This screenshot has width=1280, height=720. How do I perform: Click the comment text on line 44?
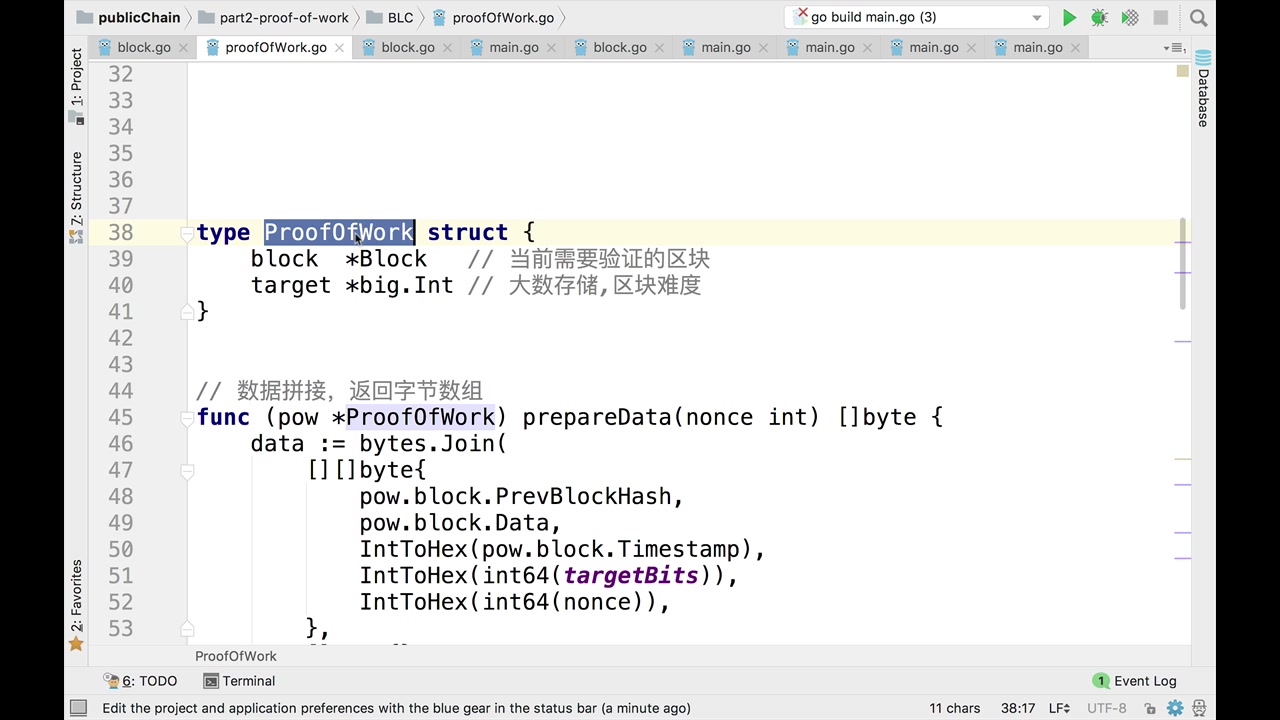tap(340, 391)
